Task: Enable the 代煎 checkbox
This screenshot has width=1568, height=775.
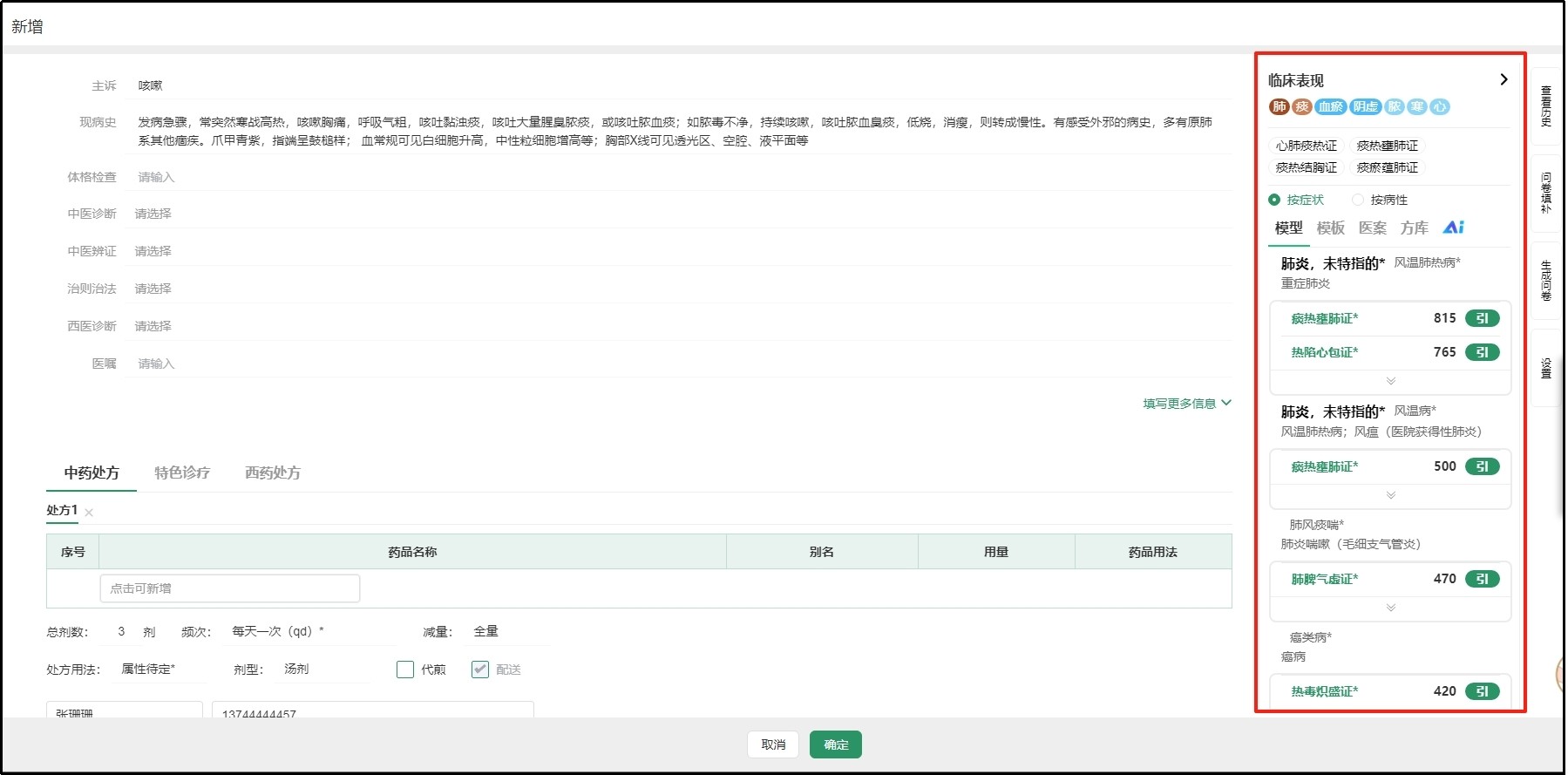Action: [405, 670]
